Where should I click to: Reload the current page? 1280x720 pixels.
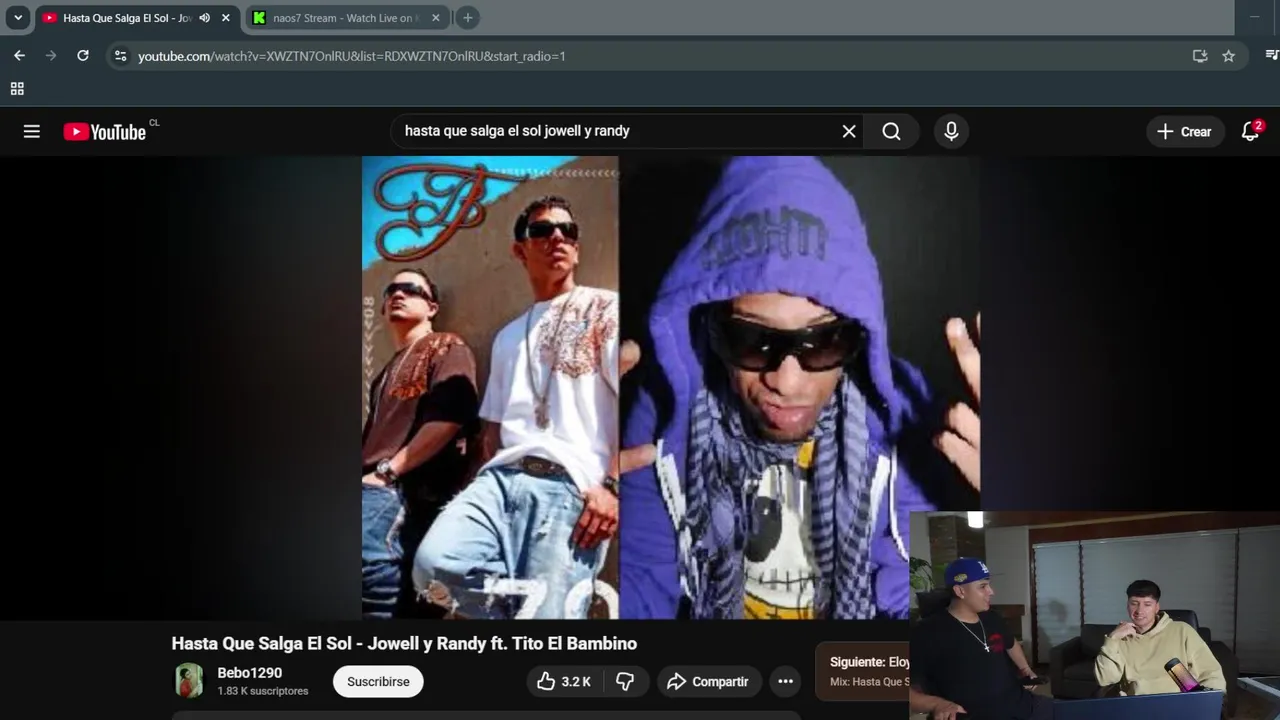point(83,56)
